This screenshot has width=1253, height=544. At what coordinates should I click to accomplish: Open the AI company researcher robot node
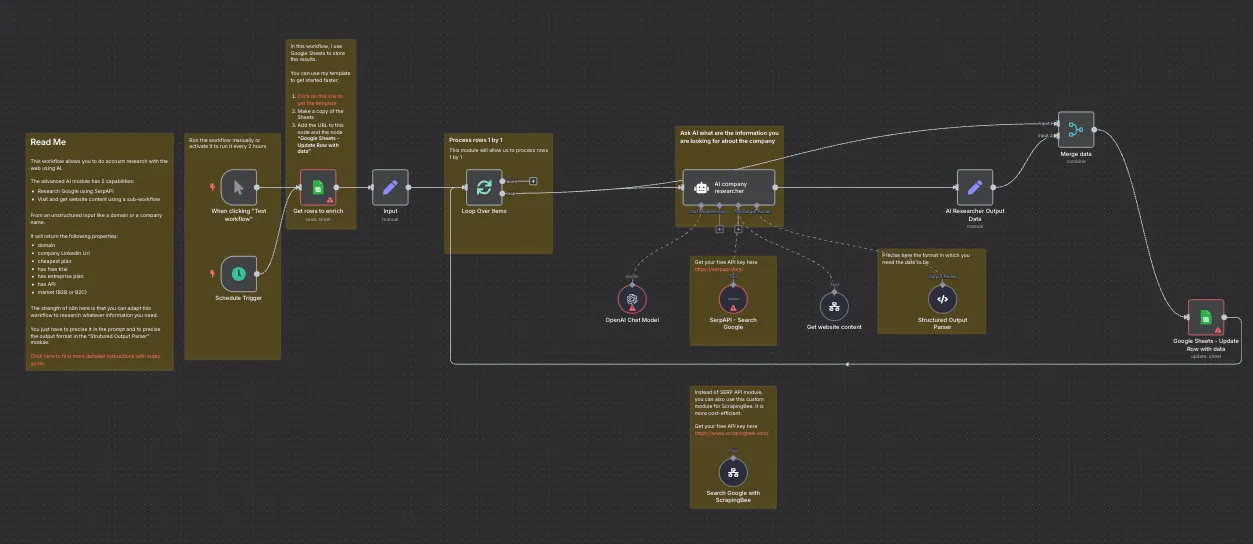tap(729, 187)
